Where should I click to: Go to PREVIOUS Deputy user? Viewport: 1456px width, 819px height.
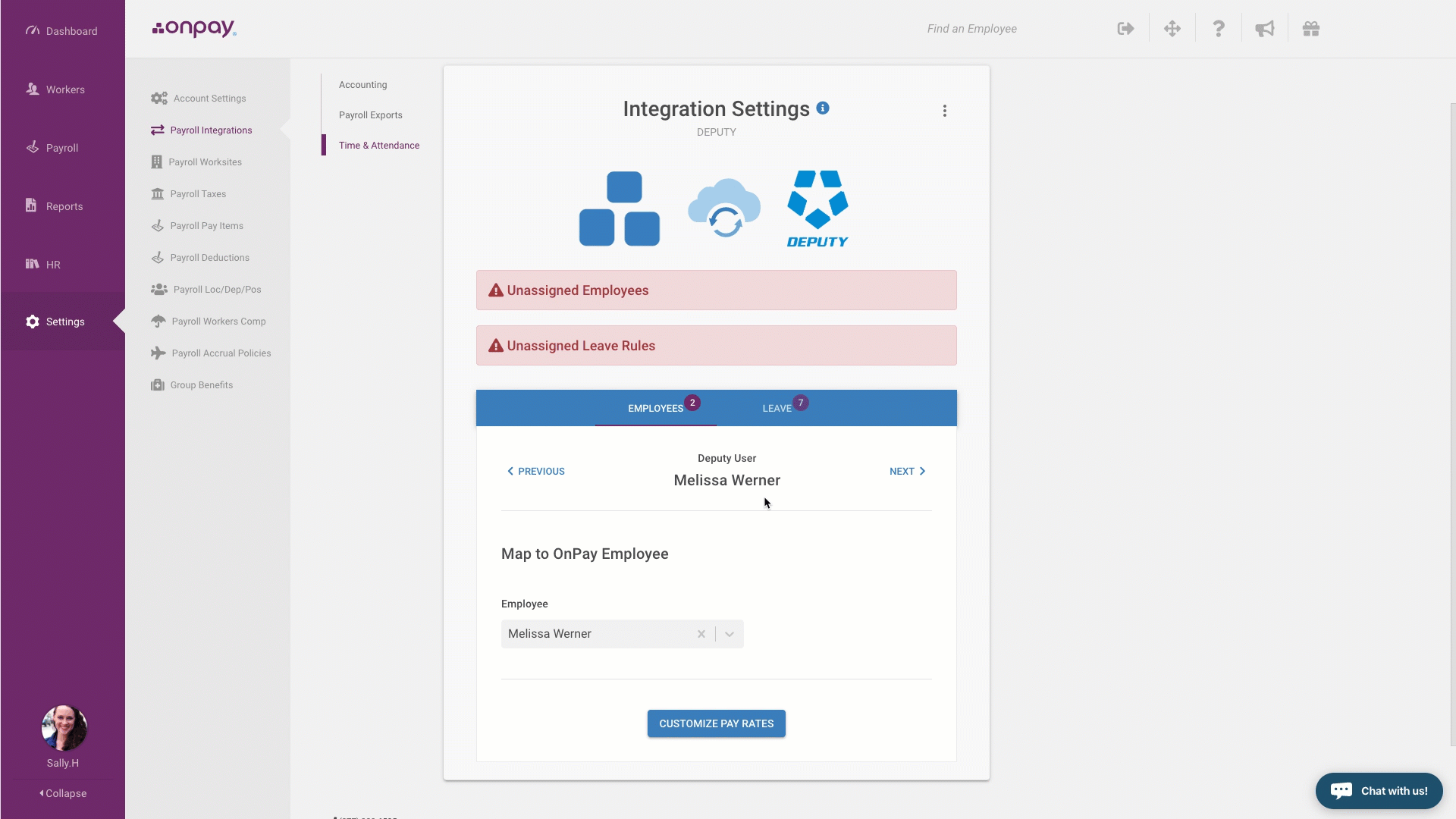coord(535,472)
